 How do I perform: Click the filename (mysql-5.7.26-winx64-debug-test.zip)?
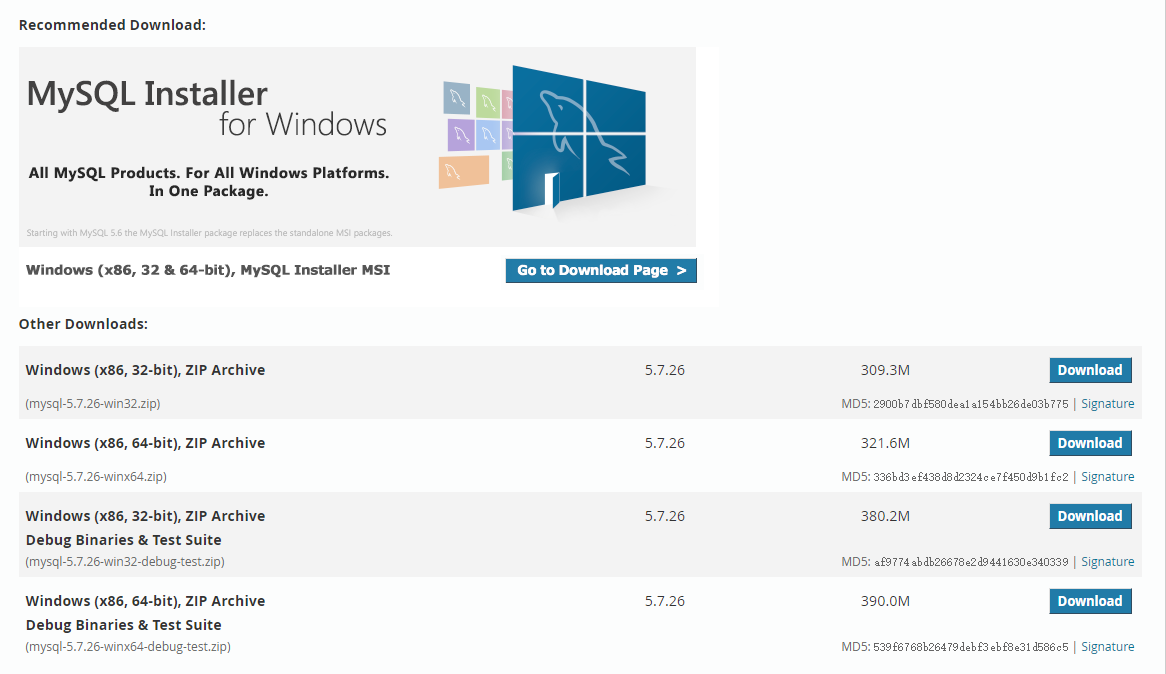click(128, 646)
